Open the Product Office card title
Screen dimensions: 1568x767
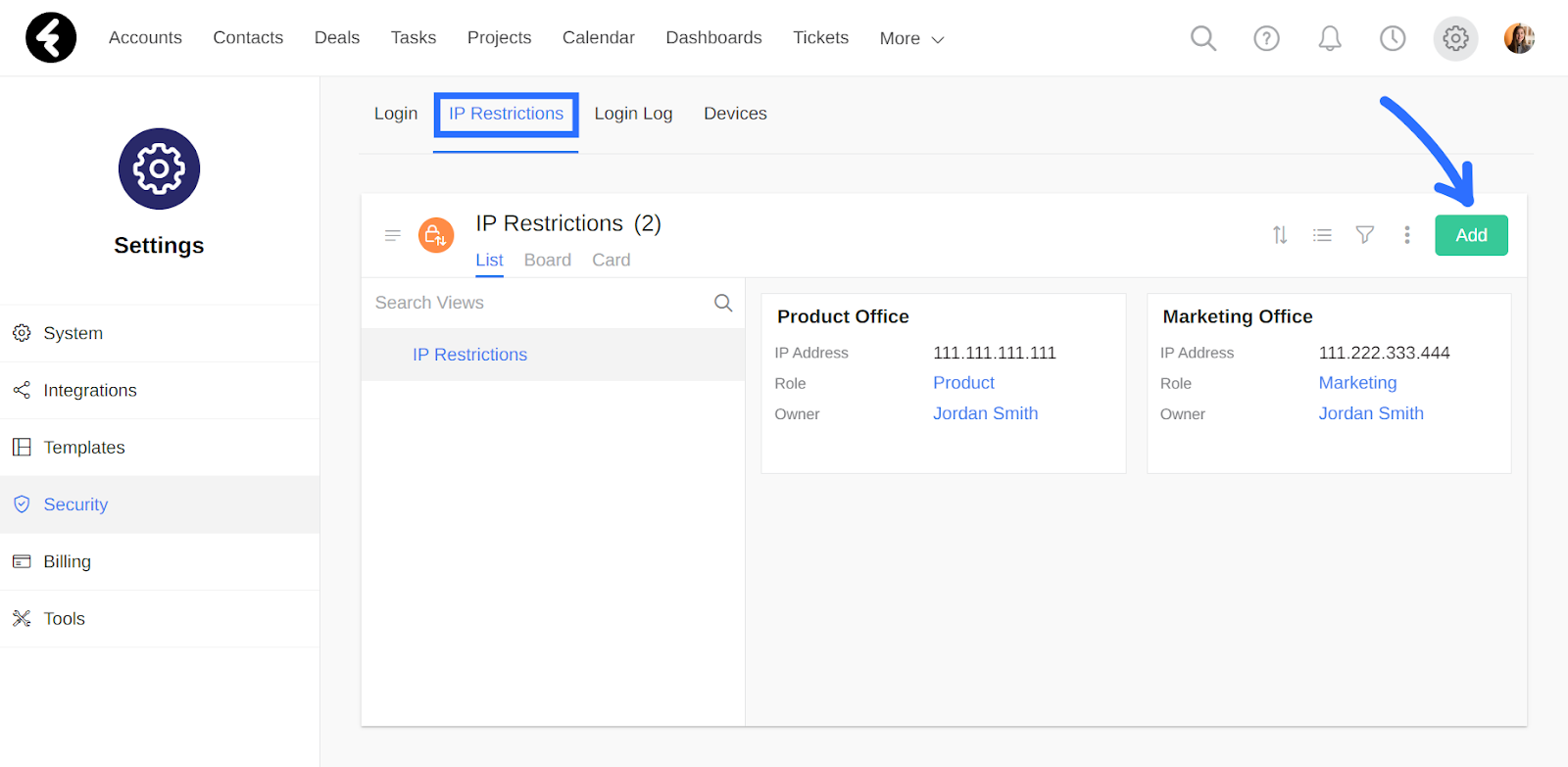(843, 316)
